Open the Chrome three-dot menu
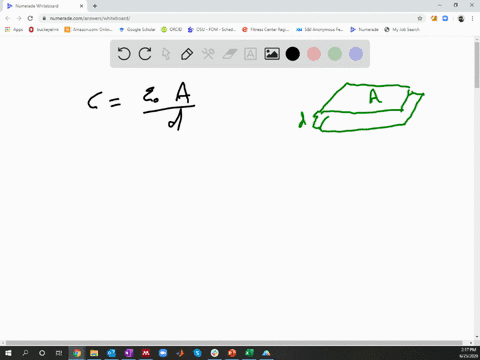Screen dimensions: 480x360 coord(472,18)
